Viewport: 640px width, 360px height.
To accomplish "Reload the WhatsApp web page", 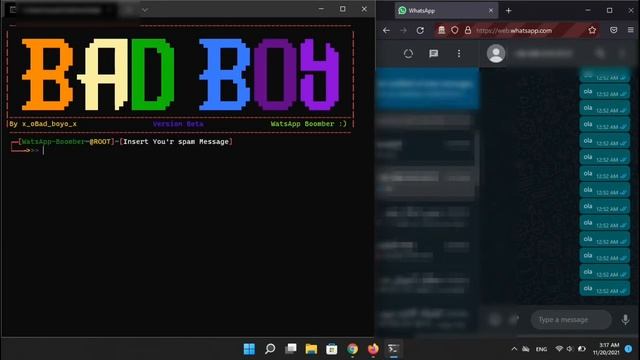I will click(x=420, y=31).
